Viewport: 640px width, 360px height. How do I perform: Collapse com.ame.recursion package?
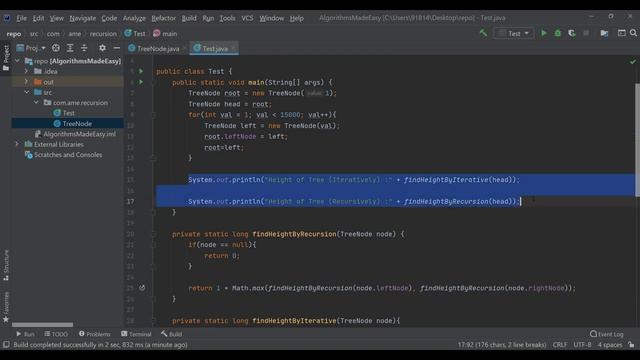[x=36, y=102]
